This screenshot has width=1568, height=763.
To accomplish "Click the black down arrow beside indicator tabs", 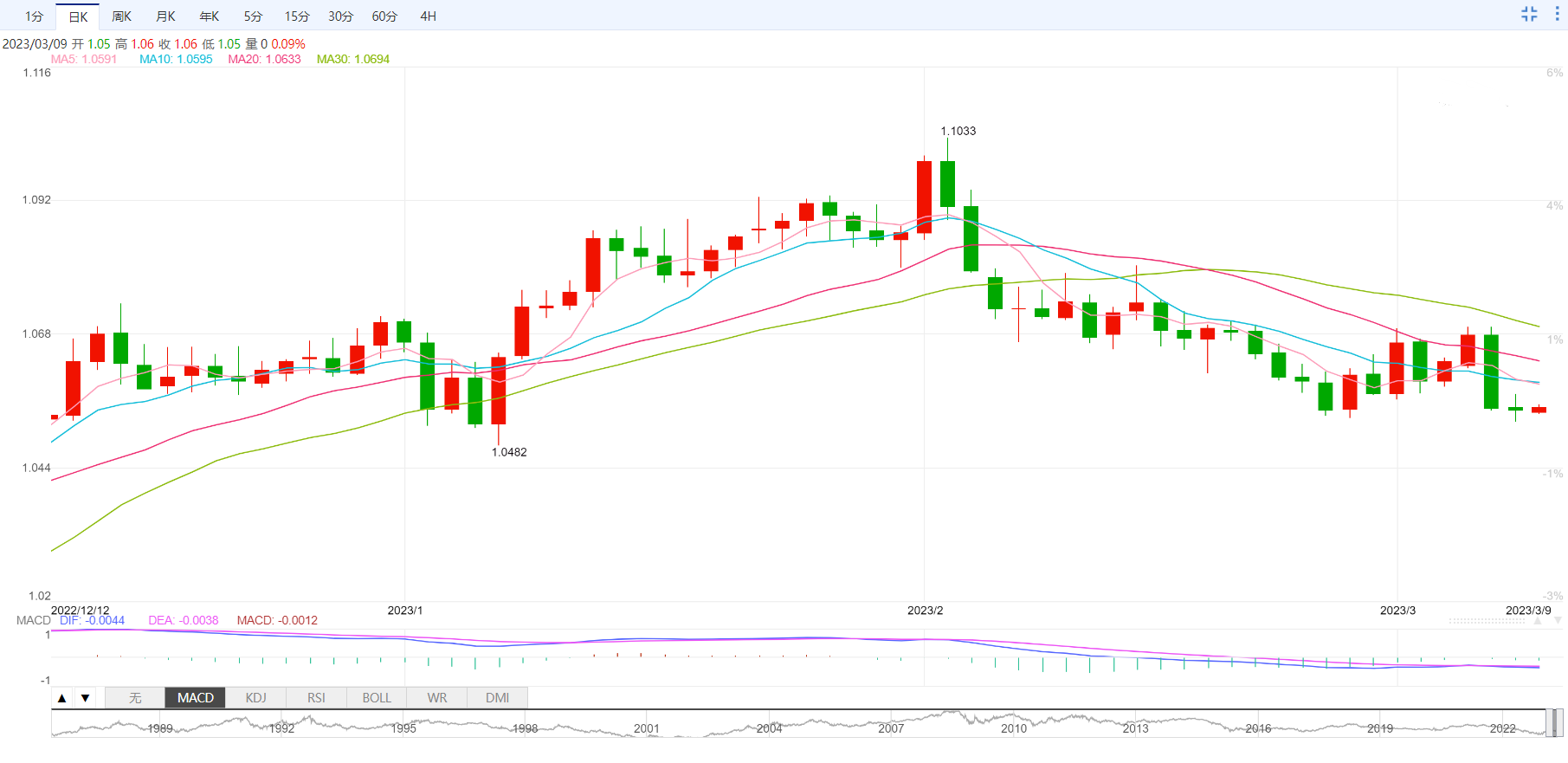I will [x=85, y=698].
